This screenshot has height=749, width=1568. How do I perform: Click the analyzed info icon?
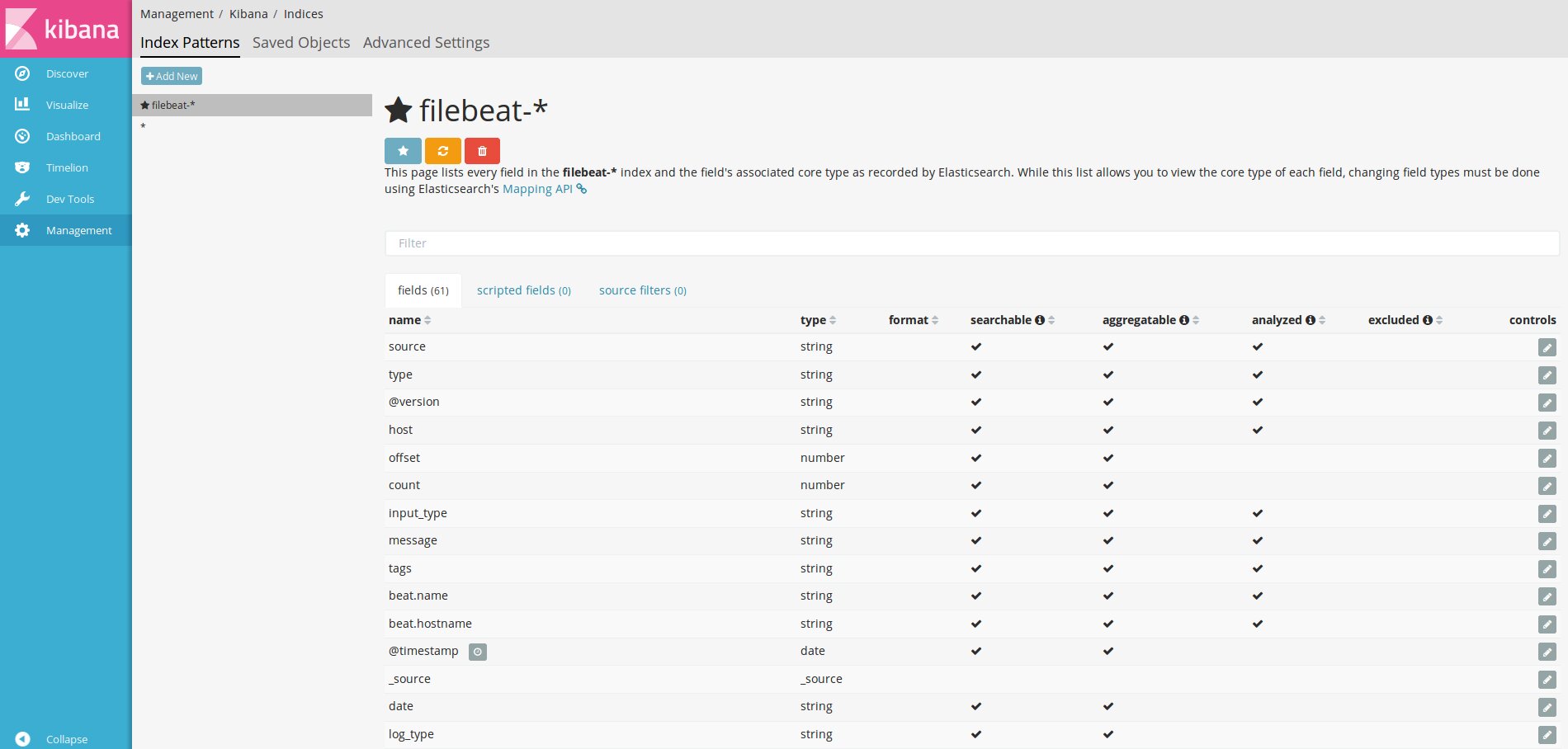coord(1311,320)
